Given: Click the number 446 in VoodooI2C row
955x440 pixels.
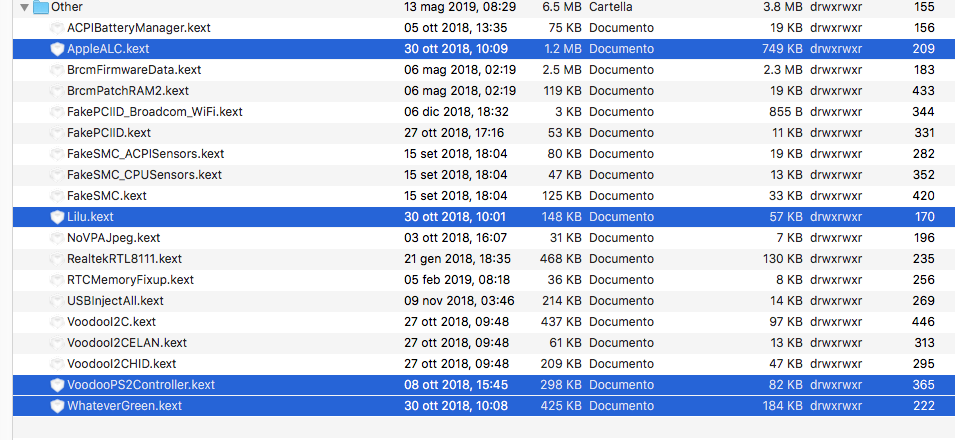Looking at the screenshot, I should click(924, 322).
